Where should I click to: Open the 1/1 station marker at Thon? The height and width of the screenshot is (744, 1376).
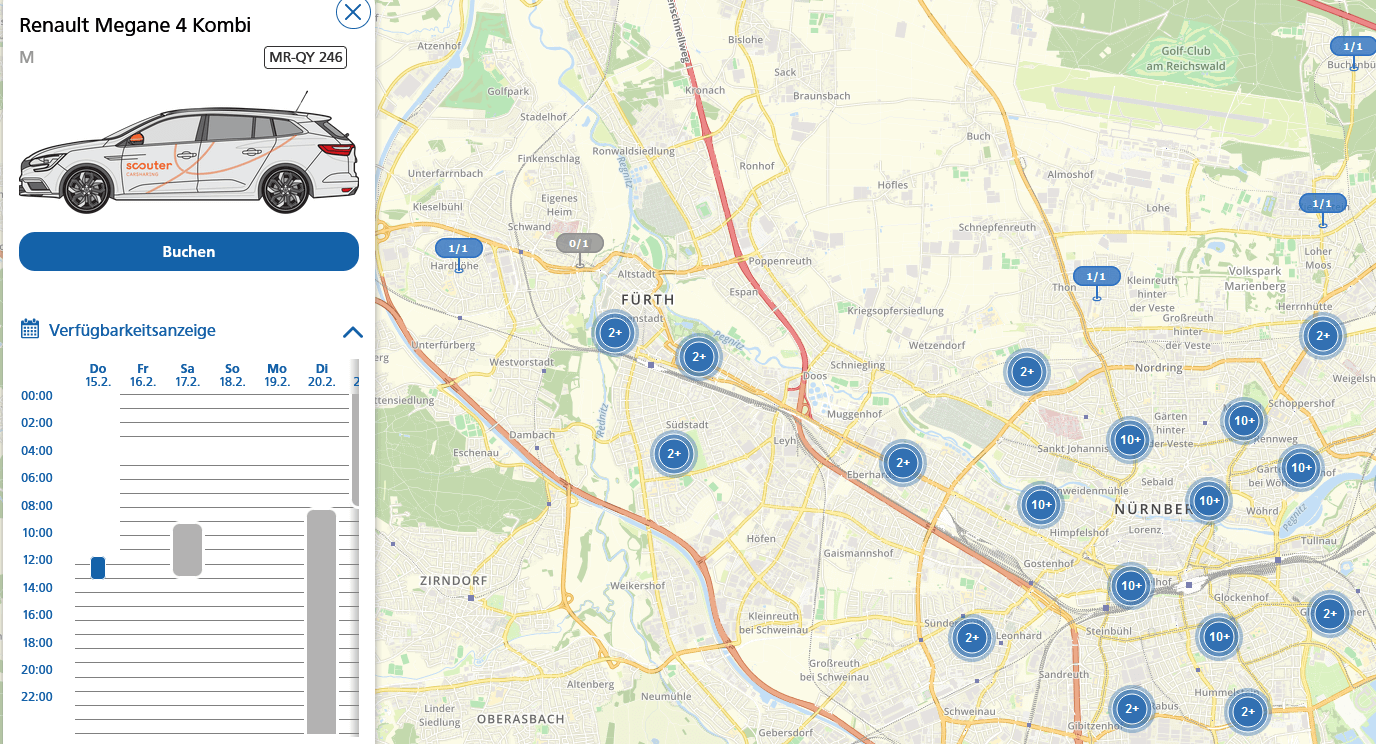pos(1096,277)
